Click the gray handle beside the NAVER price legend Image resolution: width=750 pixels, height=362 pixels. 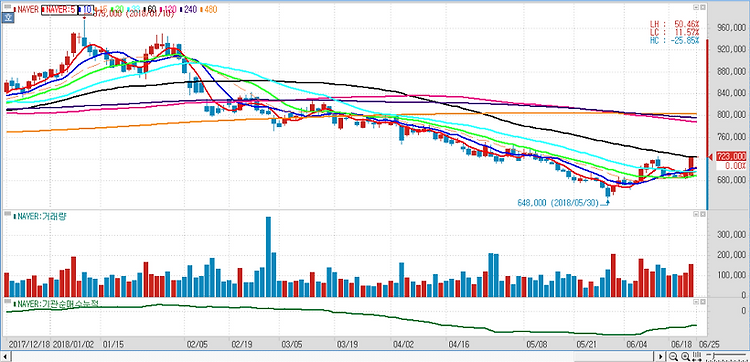point(7,7)
